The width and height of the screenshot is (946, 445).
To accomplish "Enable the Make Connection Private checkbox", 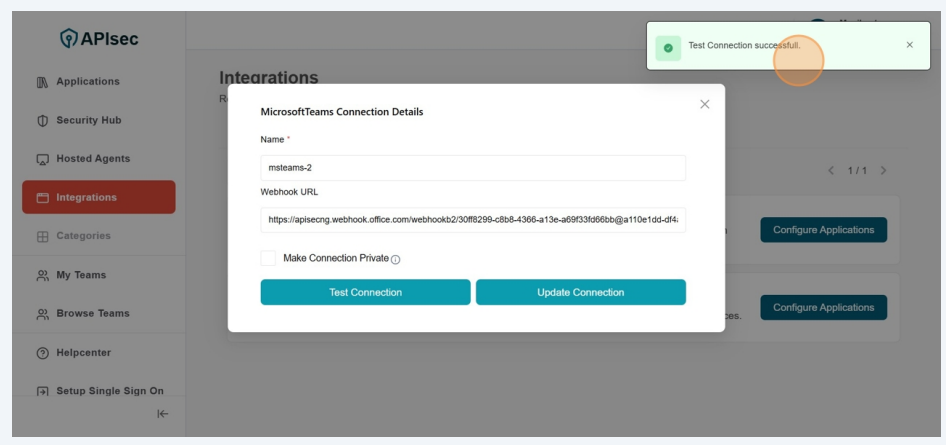I will (x=268, y=258).
